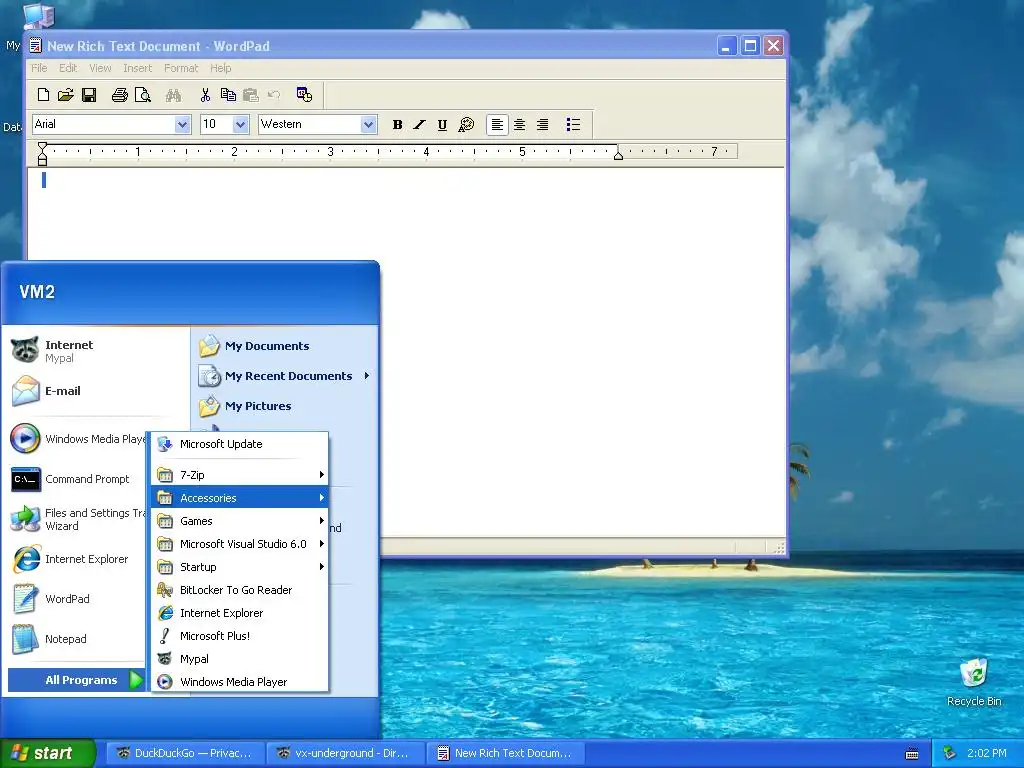This screenshot has width=1024, height=768.
Task: Toggle Underline formatting in WordPad
Action: (x=442, y=125)
